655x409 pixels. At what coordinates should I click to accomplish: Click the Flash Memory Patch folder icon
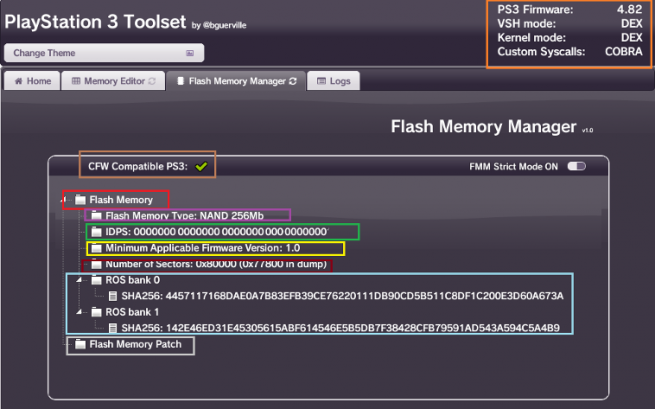coord(80,344)
